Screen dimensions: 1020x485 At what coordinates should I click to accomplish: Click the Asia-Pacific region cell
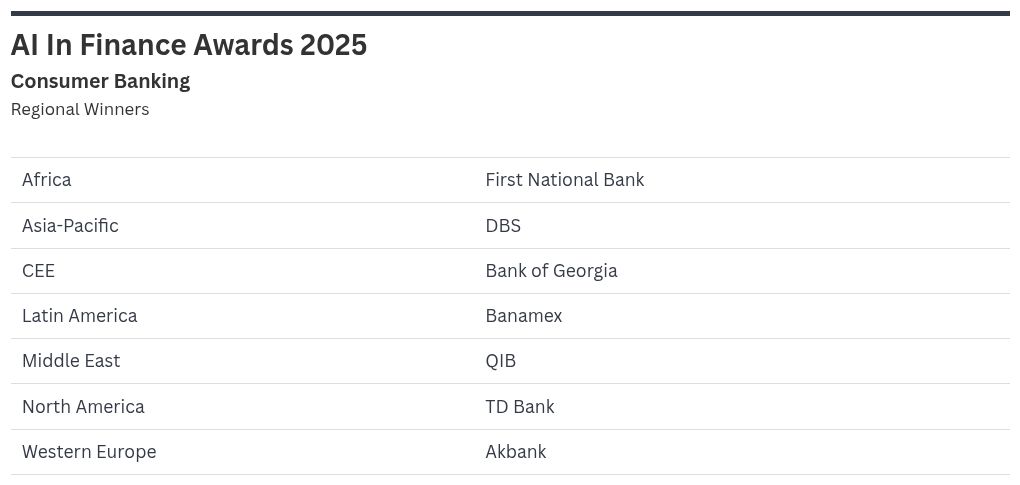[x=70, y=226]
